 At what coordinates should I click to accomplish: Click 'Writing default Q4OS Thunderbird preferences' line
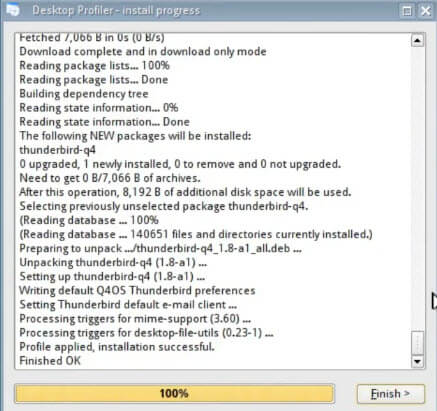click(x=137, y=291)
